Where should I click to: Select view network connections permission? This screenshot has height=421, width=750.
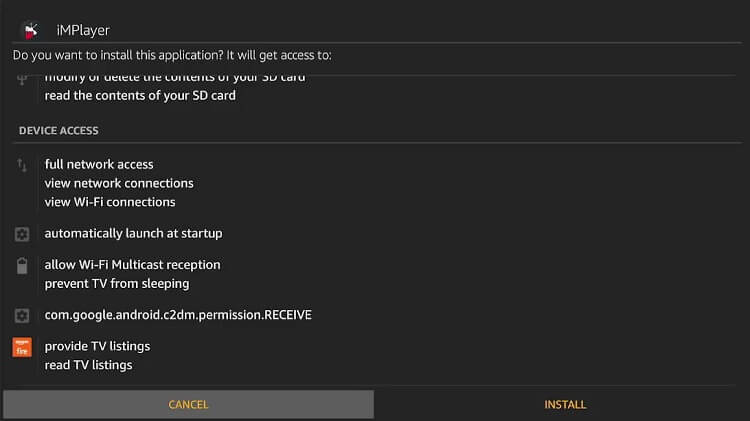[x=119, y=183]
